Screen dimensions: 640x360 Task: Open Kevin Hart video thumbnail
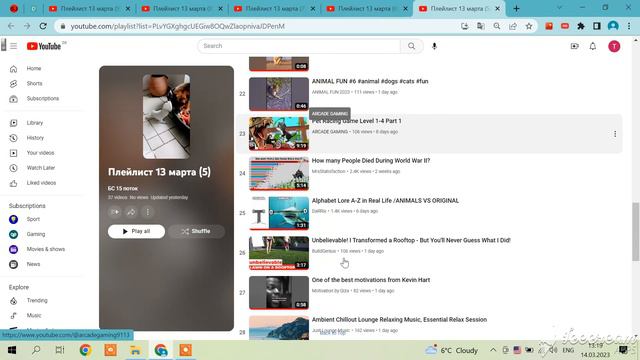click(x=279, y=293)
